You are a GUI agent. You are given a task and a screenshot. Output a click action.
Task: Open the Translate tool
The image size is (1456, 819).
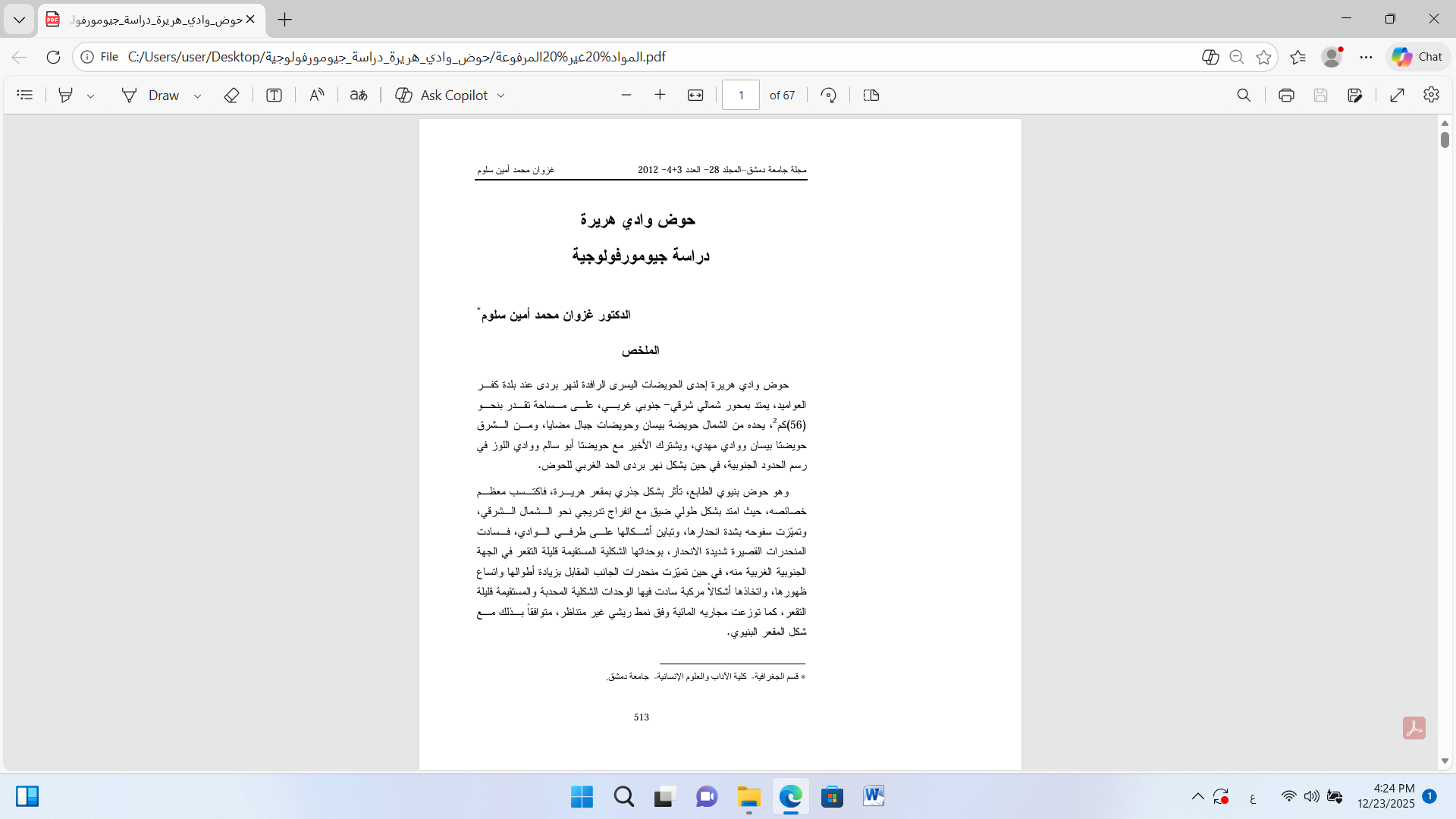pyautogui.click(x=359, y=95)
